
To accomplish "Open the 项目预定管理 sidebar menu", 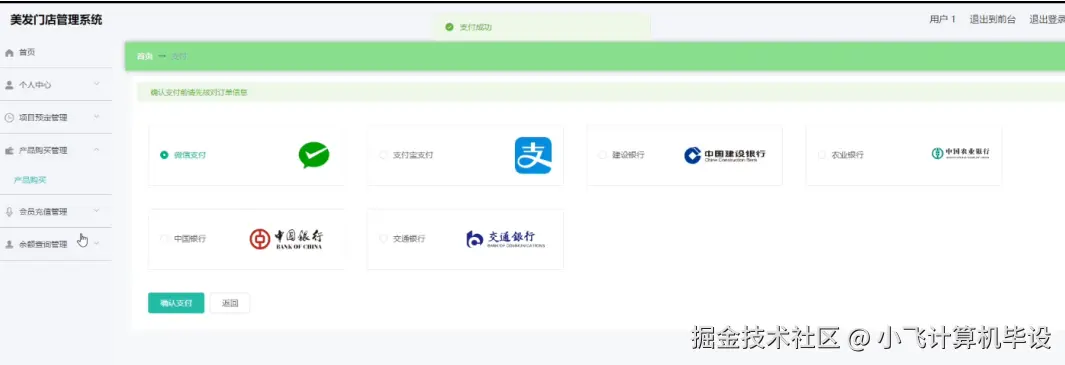I will [56, 118].
